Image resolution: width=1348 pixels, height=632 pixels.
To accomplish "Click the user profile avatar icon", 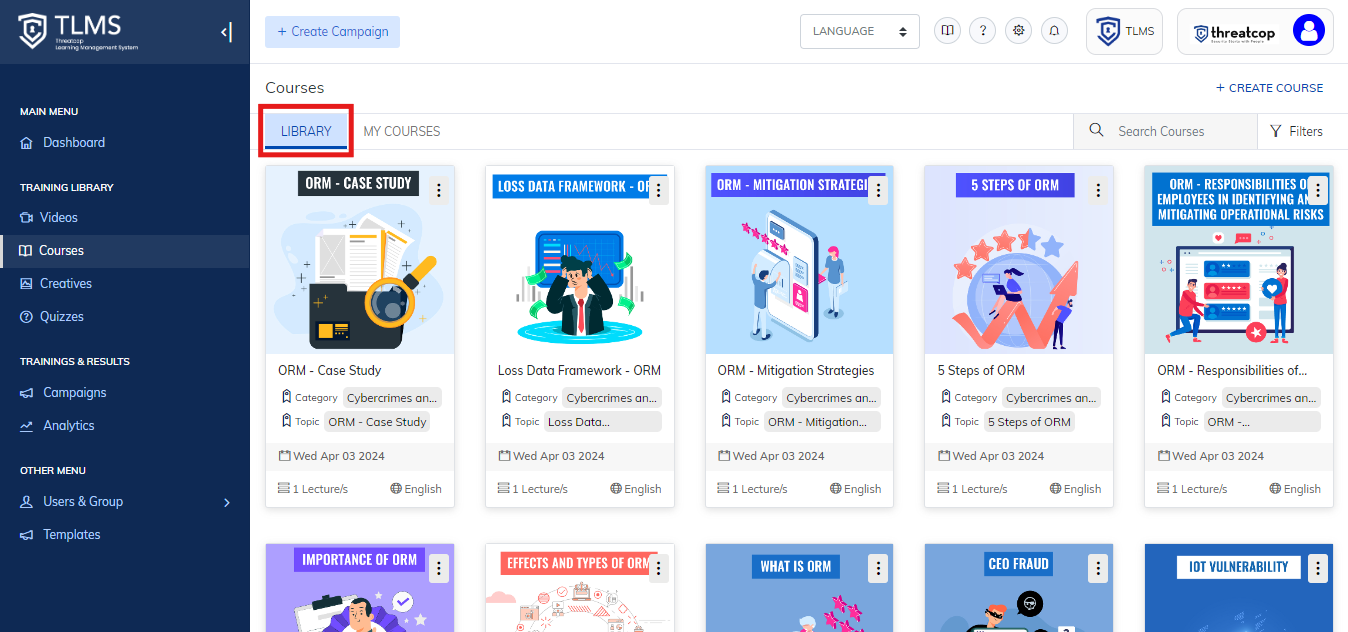I will (x=1308, y=31).
